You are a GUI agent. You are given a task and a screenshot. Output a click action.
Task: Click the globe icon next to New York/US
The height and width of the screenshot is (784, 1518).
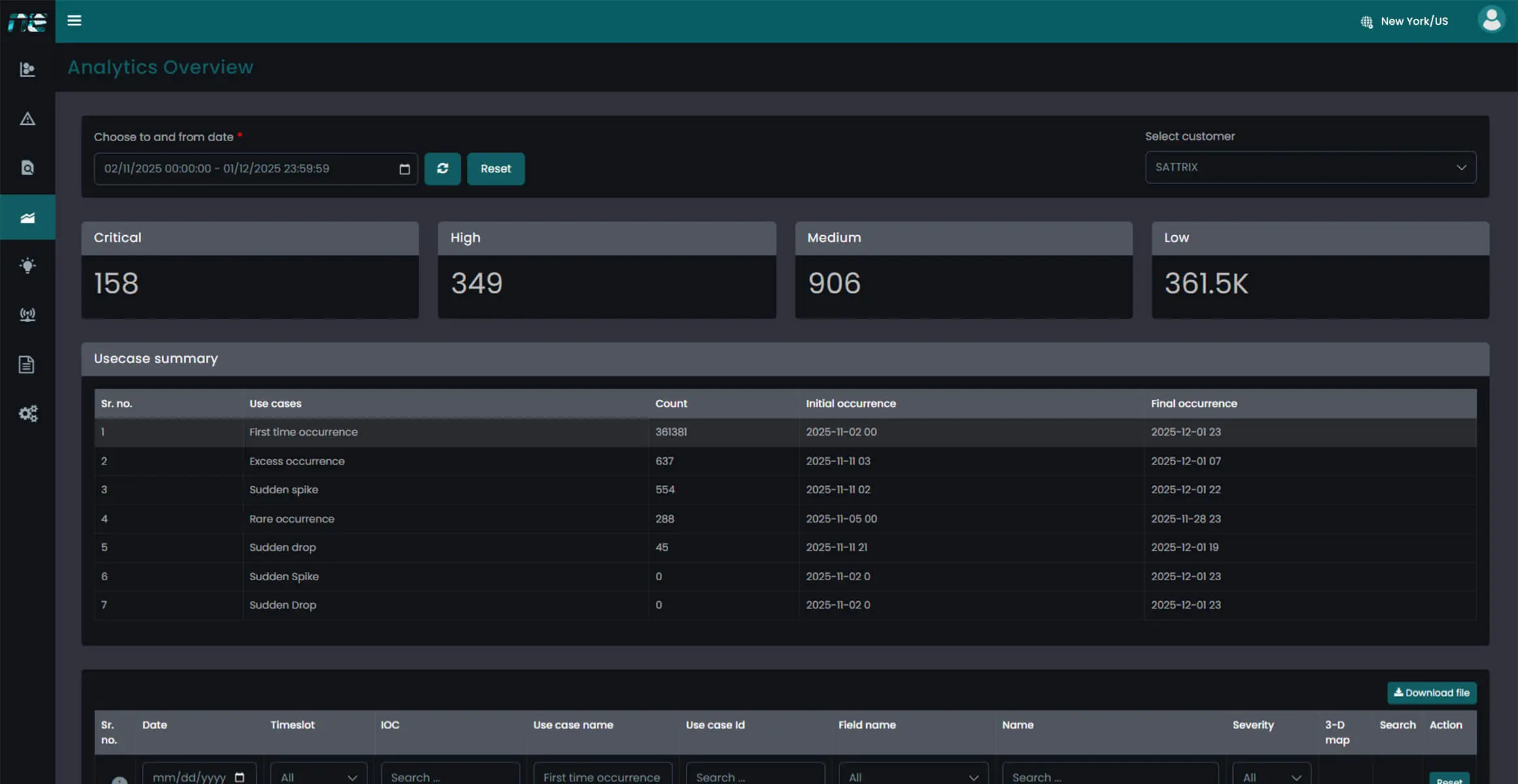click(1366, 22)
